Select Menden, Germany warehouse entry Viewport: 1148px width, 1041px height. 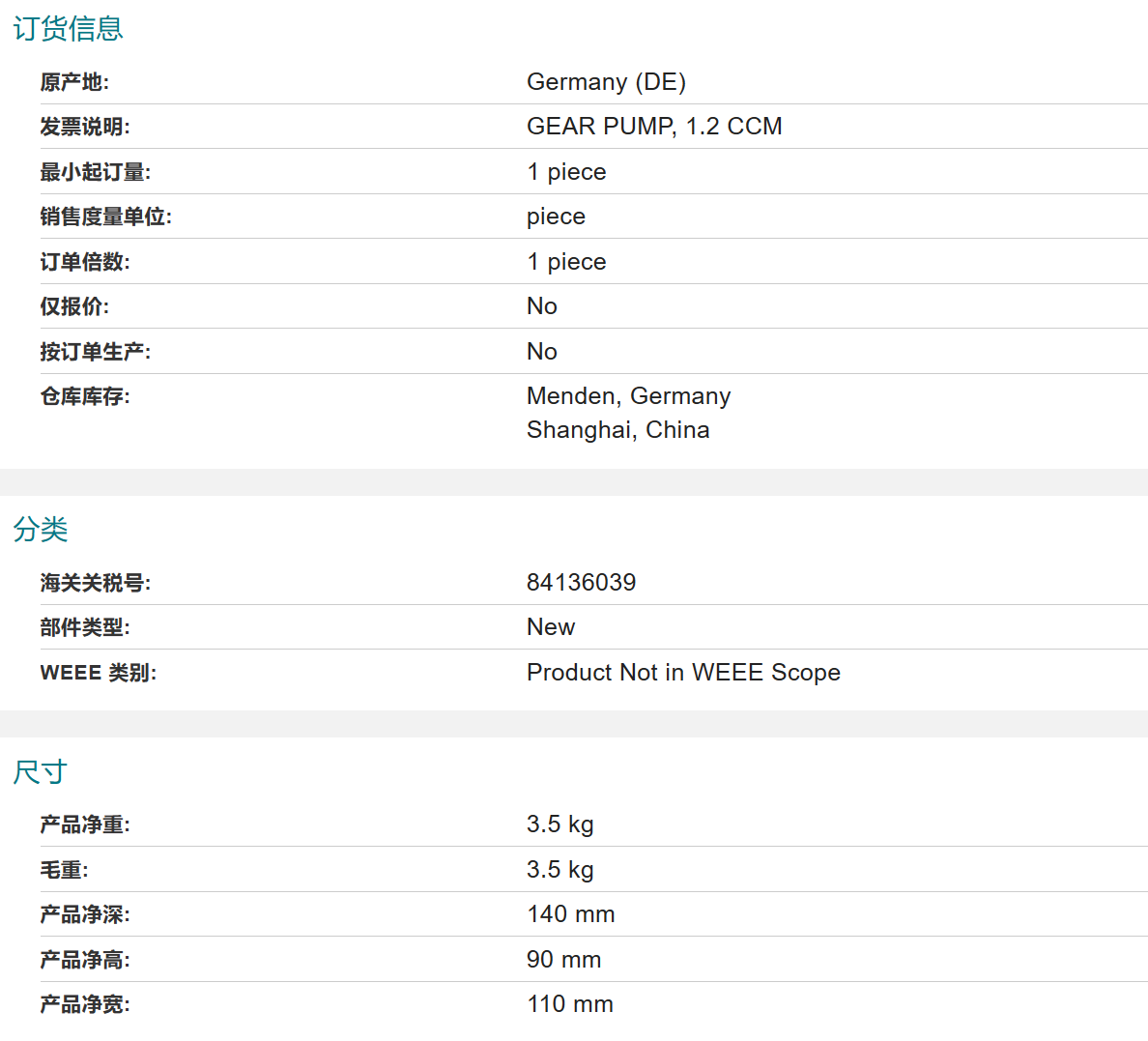coord(628,395)
